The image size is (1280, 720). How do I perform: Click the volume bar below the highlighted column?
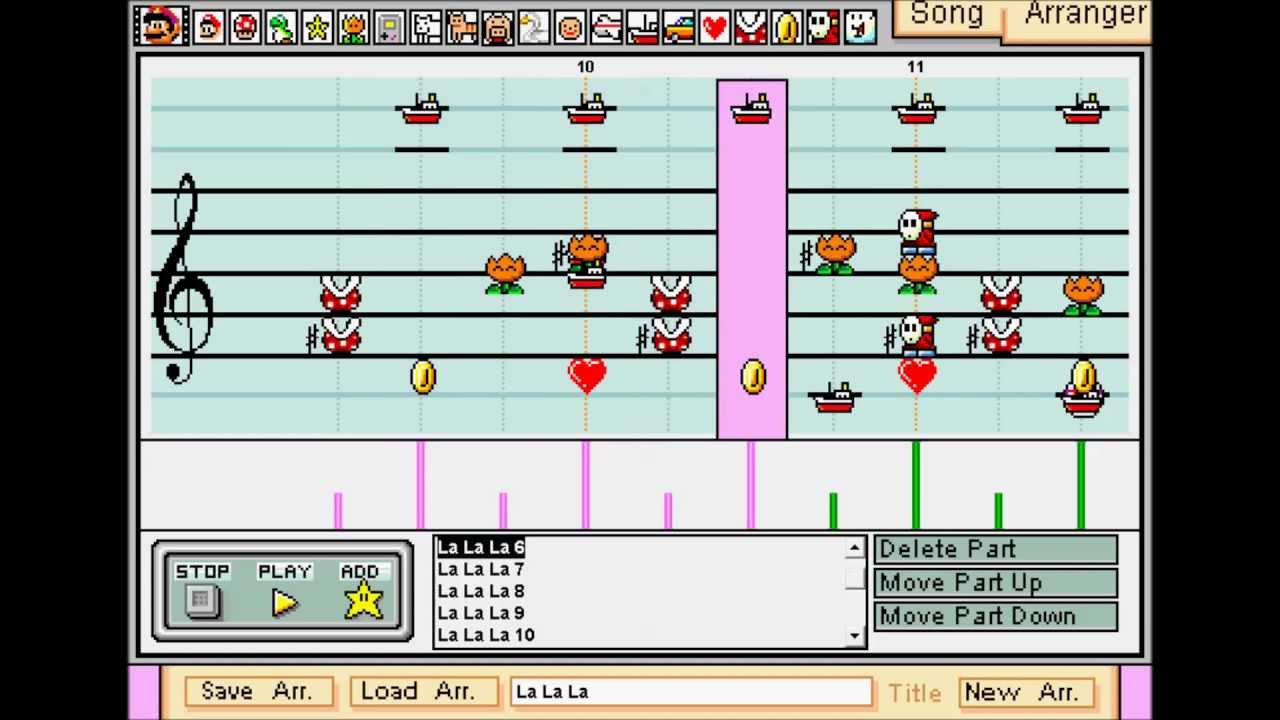coord(751,485)
